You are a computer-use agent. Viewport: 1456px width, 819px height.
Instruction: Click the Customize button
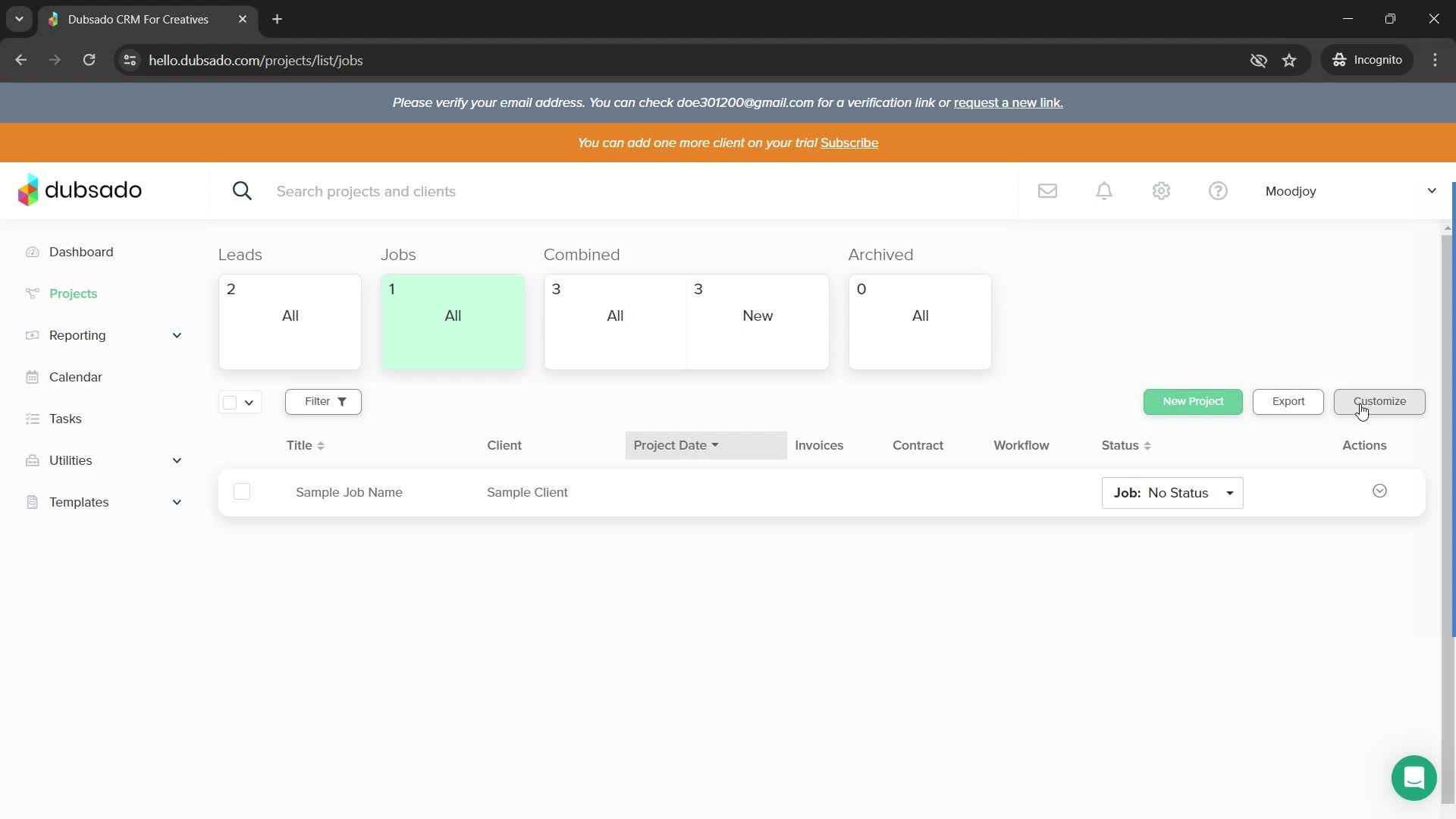click(1379, 401)
